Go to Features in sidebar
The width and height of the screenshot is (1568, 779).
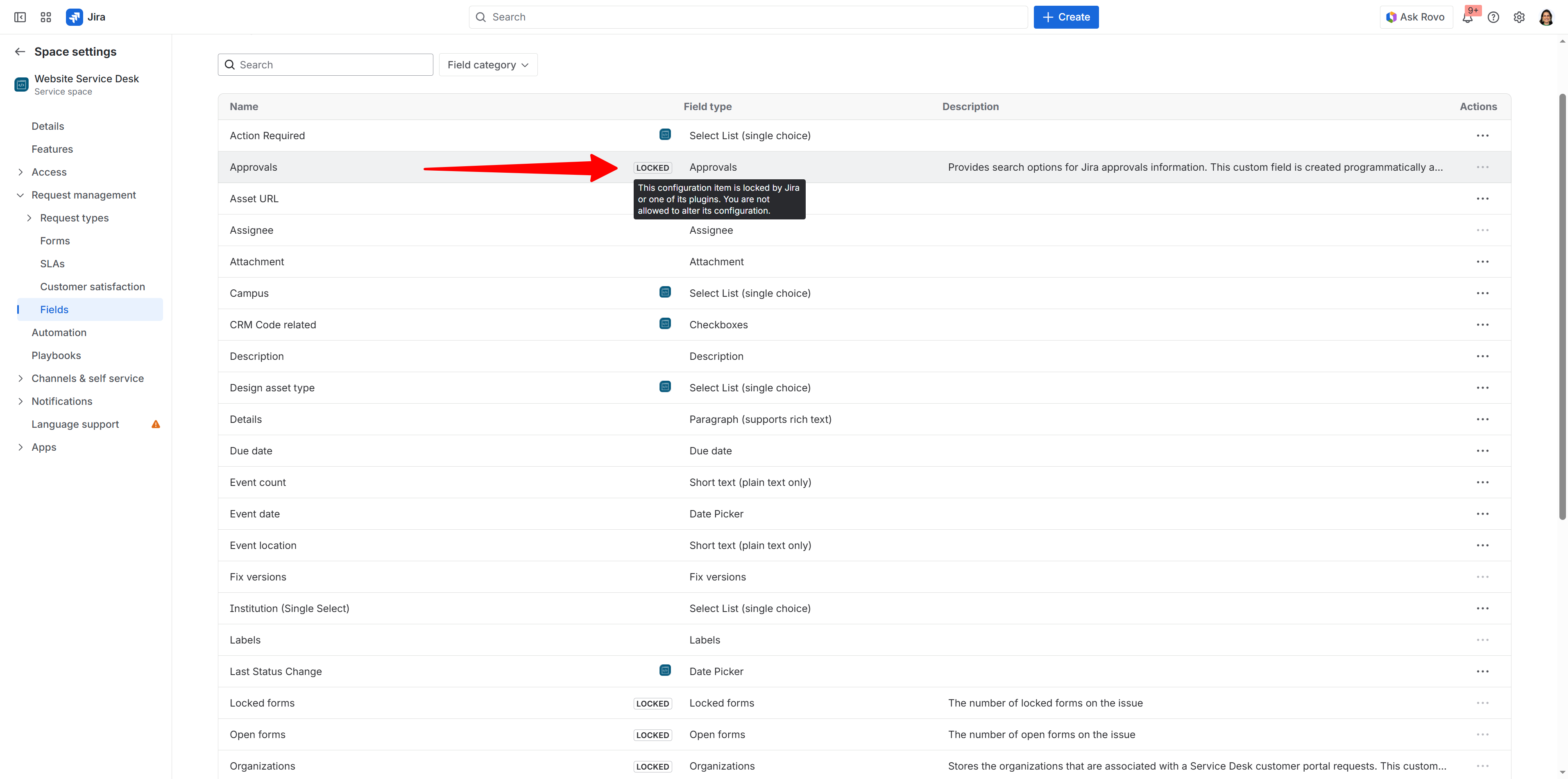[x=52, y=149]
